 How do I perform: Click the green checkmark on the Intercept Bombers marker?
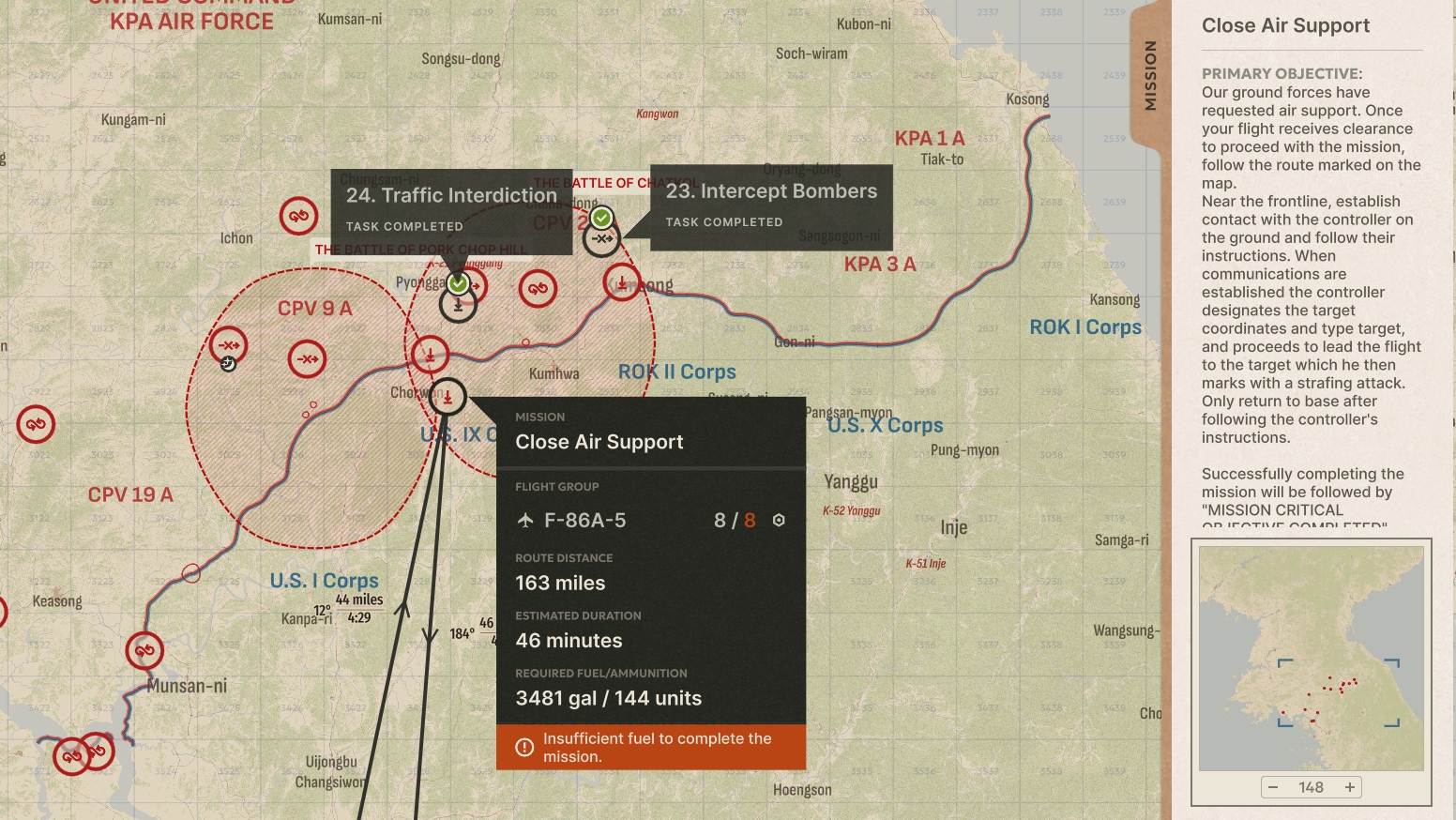[x=601, y=218]
